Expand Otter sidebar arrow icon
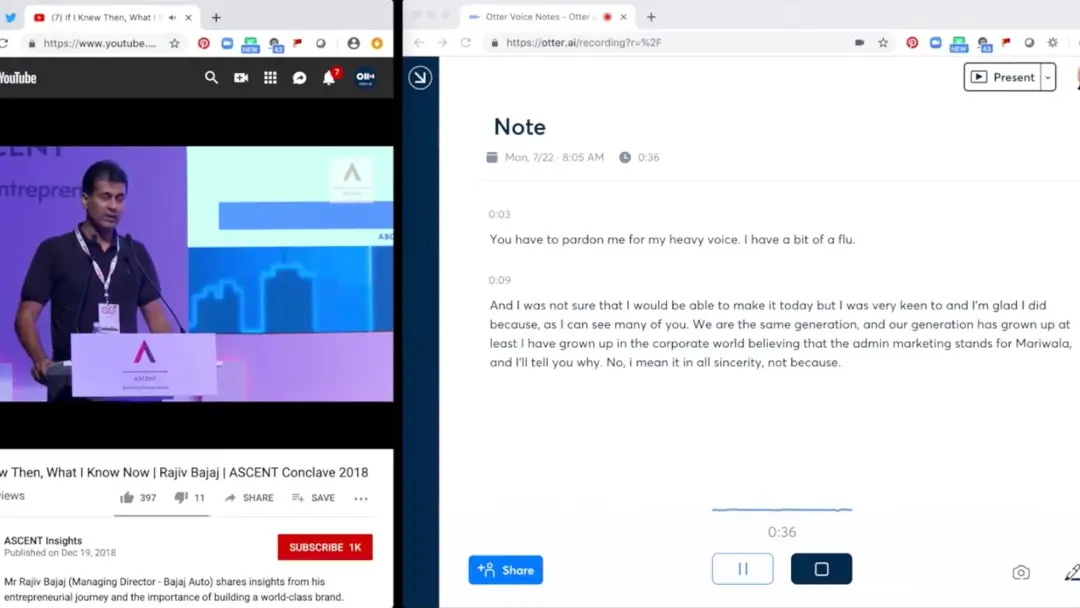The width and height of the screenshot is (1080, 608). (x=420, y=77)
